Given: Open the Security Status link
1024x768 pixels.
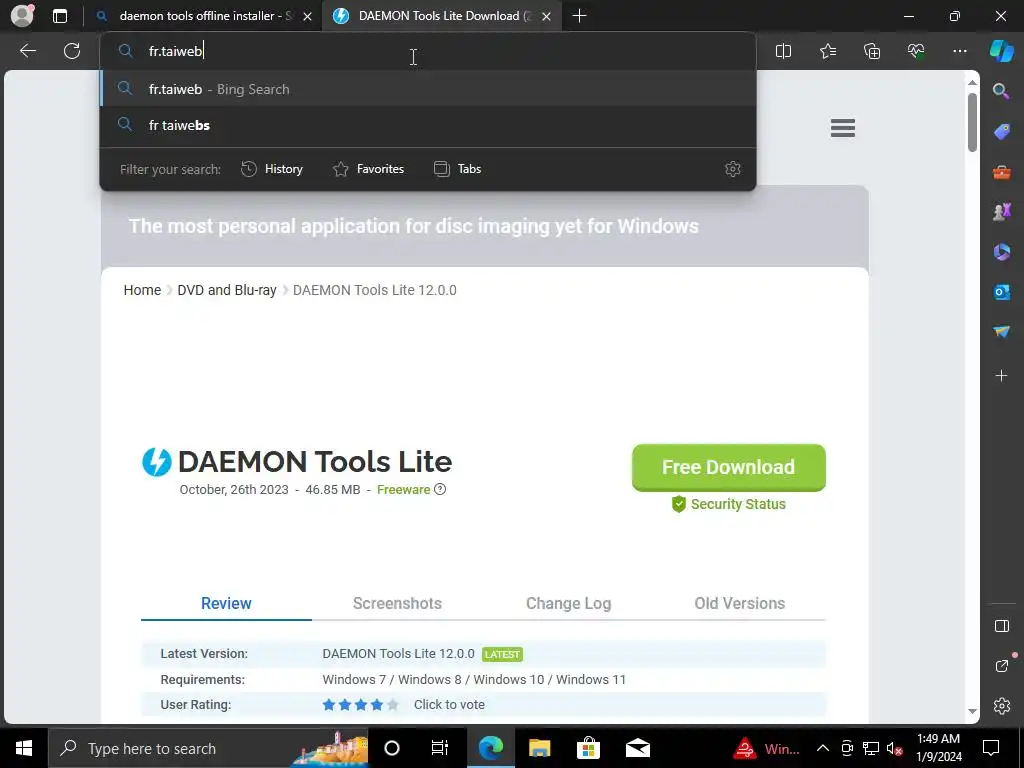Looking at the screenshot, I should tap(729, 504).
